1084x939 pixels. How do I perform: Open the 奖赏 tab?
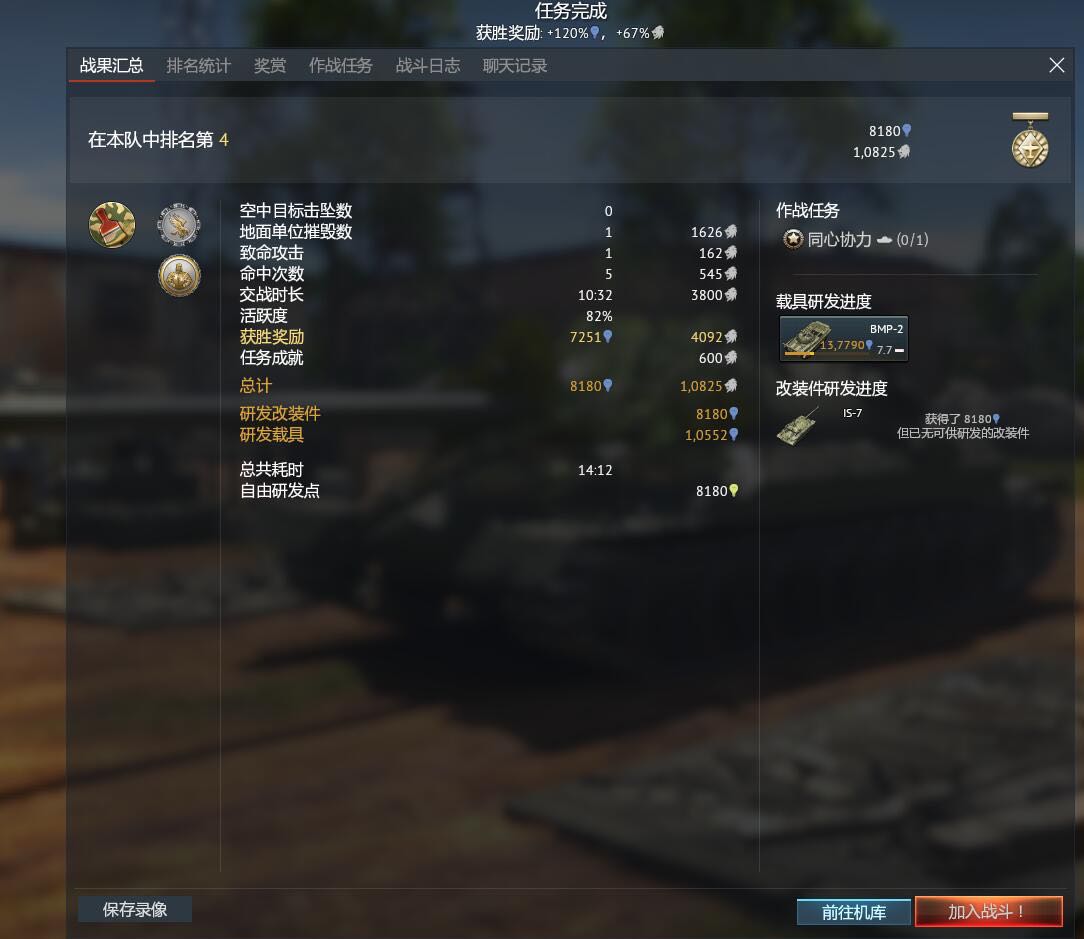(x=270, y=66)
